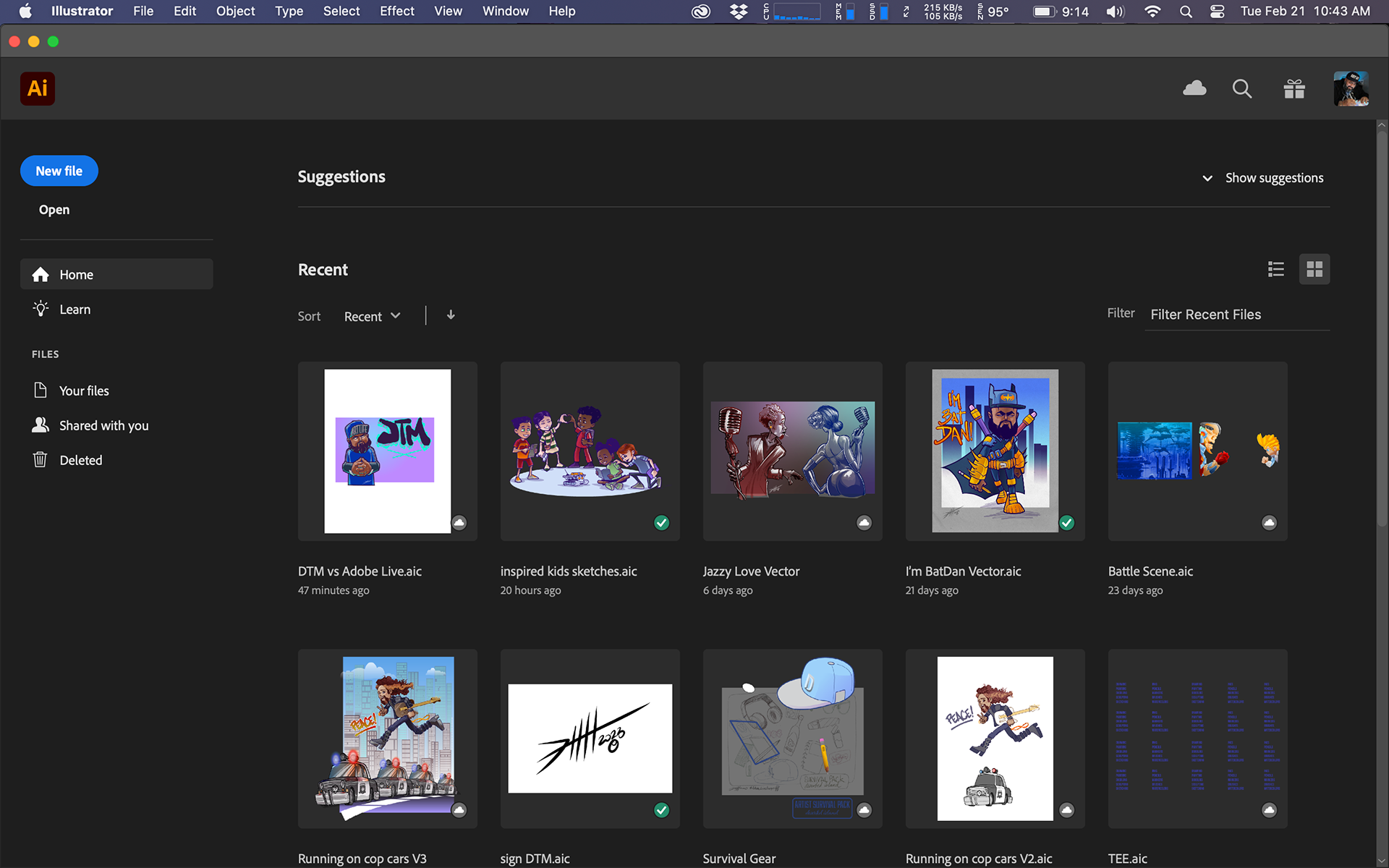Screen dimensions: 1389x868
Task: Click green check badge on I'm BatDan Vector
Action: click(1067, 522)
